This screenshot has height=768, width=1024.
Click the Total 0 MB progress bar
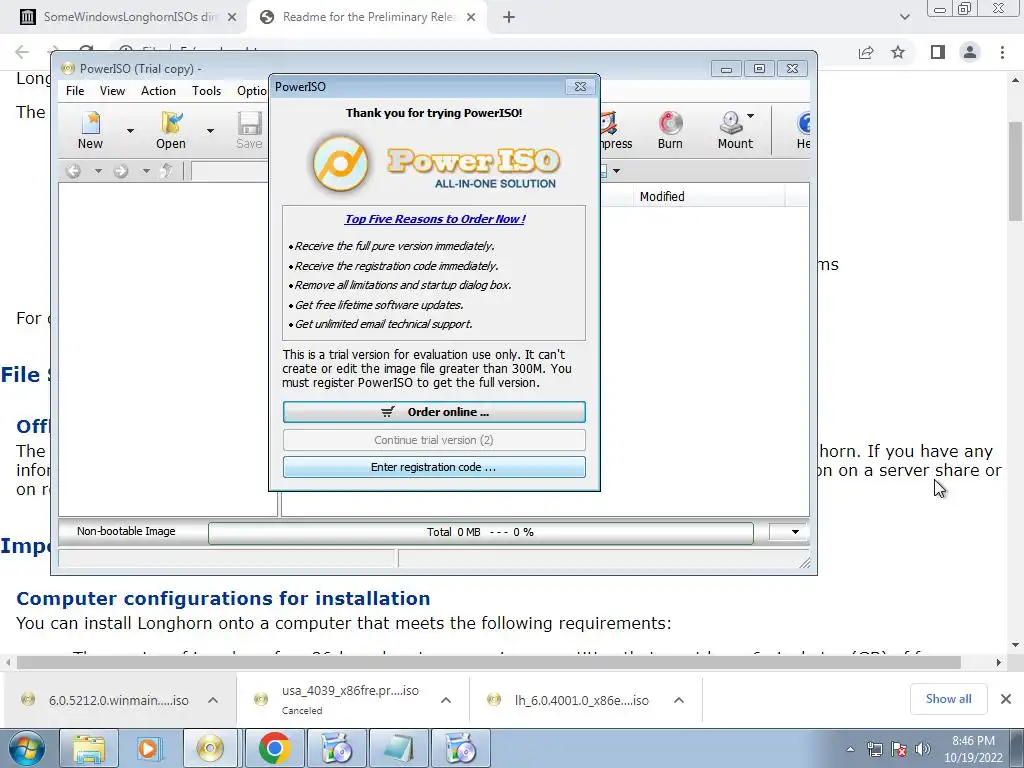click(481, 532)
